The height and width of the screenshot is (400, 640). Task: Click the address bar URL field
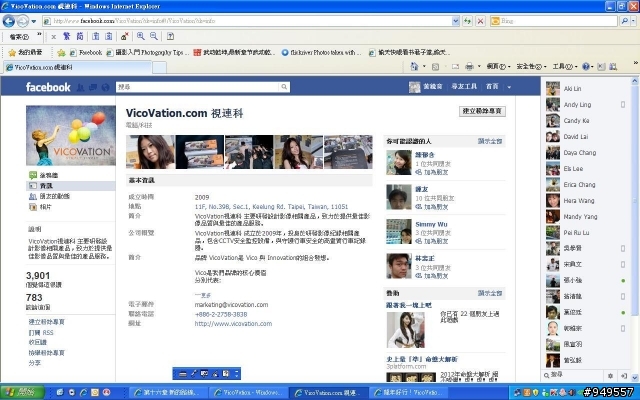[247, 21]
